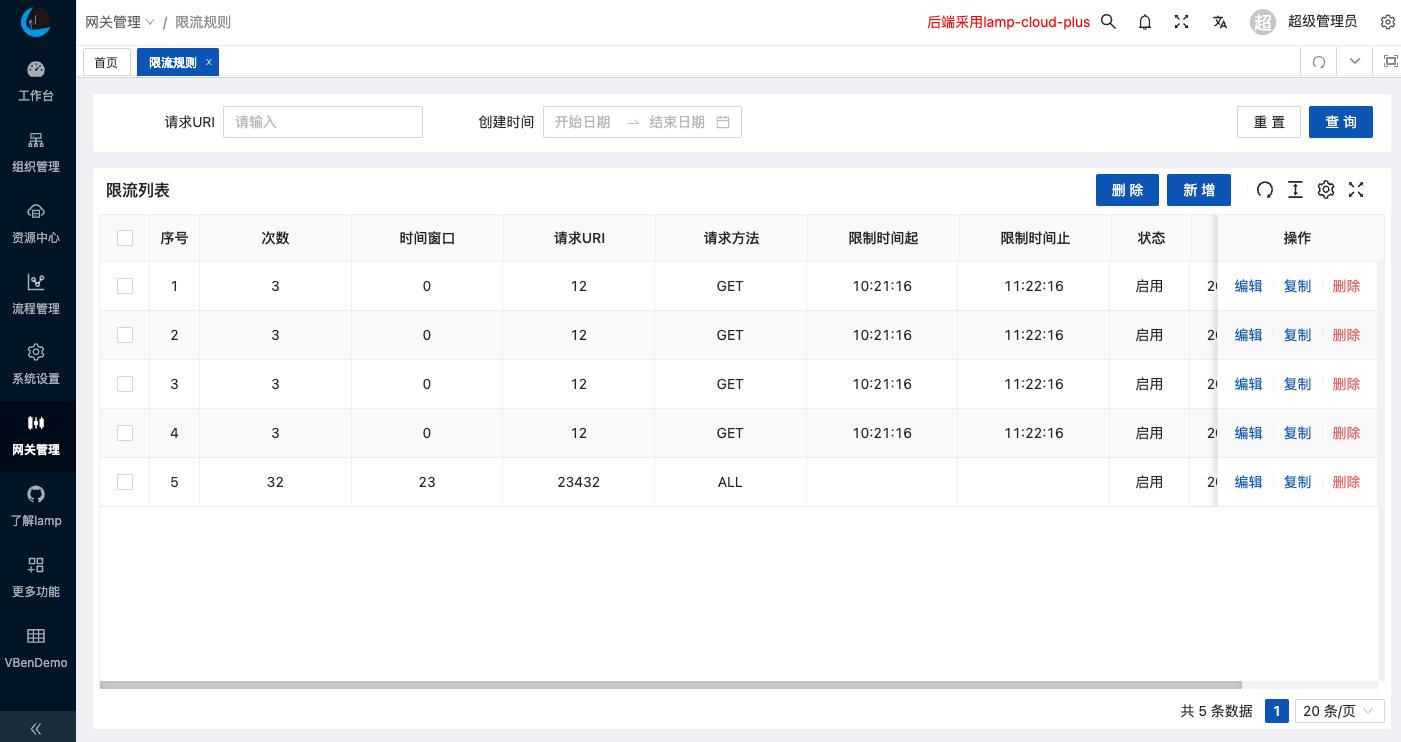Screen dimensions: 1401x742
Task: Open the 工作台 sidebar section
Action: click(36, 81)
